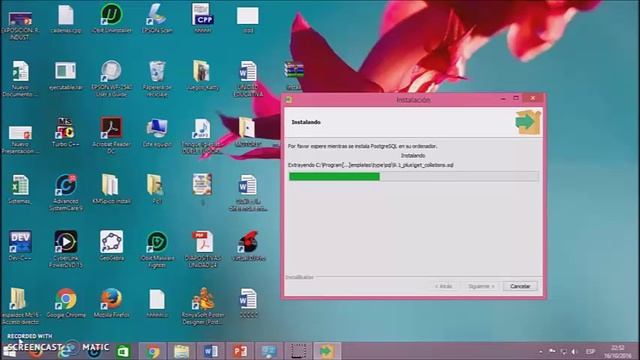Select the Mozilla Firefox desktop shortcut

(x=111, y=303)
